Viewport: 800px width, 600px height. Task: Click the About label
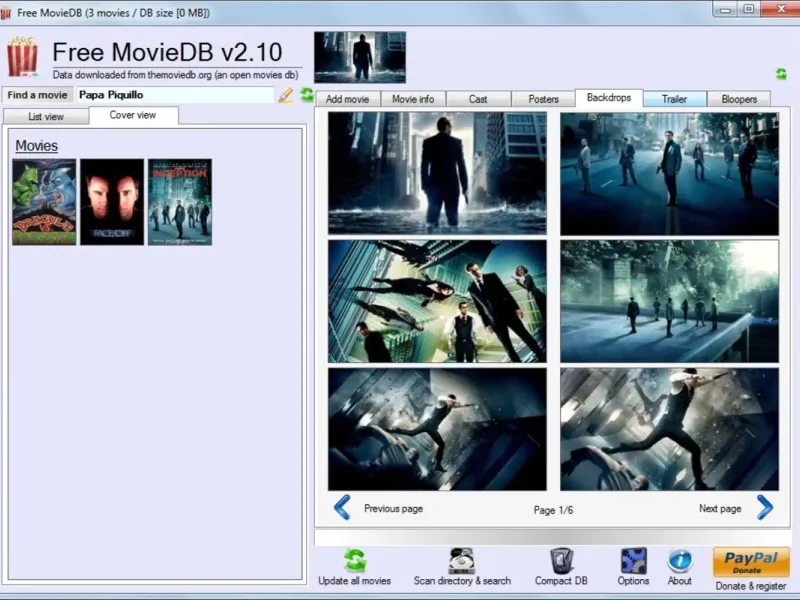point(680,581)
